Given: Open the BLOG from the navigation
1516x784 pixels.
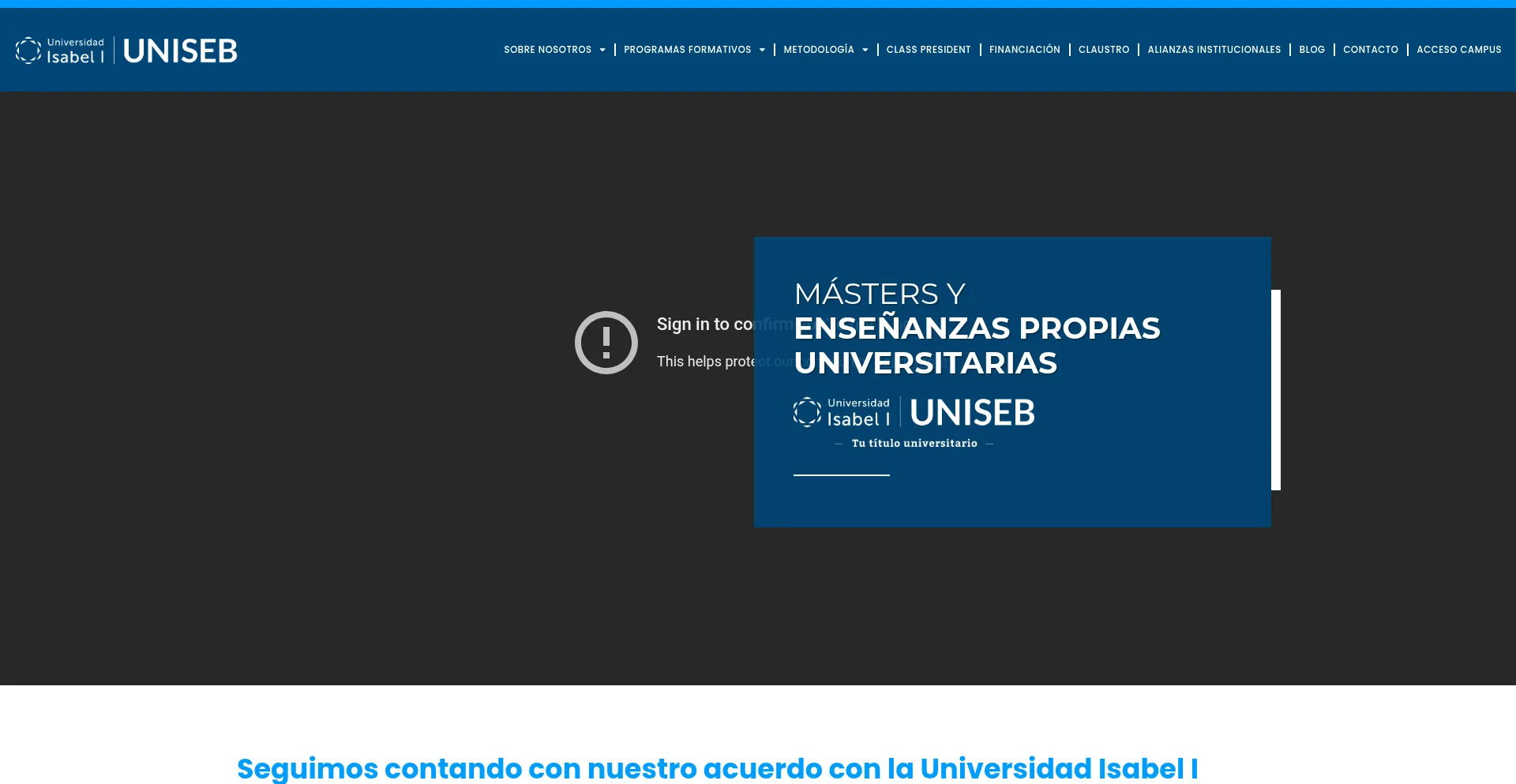Looking at the screenshot, I should [1311, 50].
